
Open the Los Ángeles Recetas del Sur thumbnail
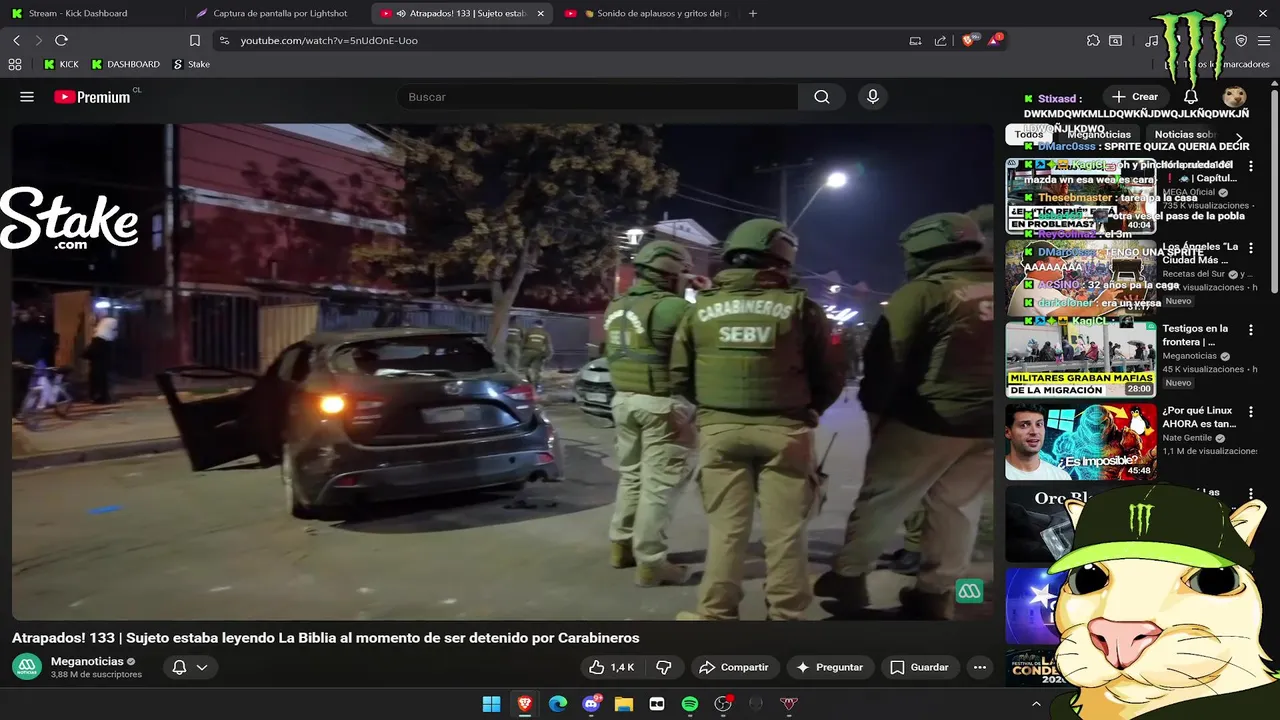[1081, 277]
